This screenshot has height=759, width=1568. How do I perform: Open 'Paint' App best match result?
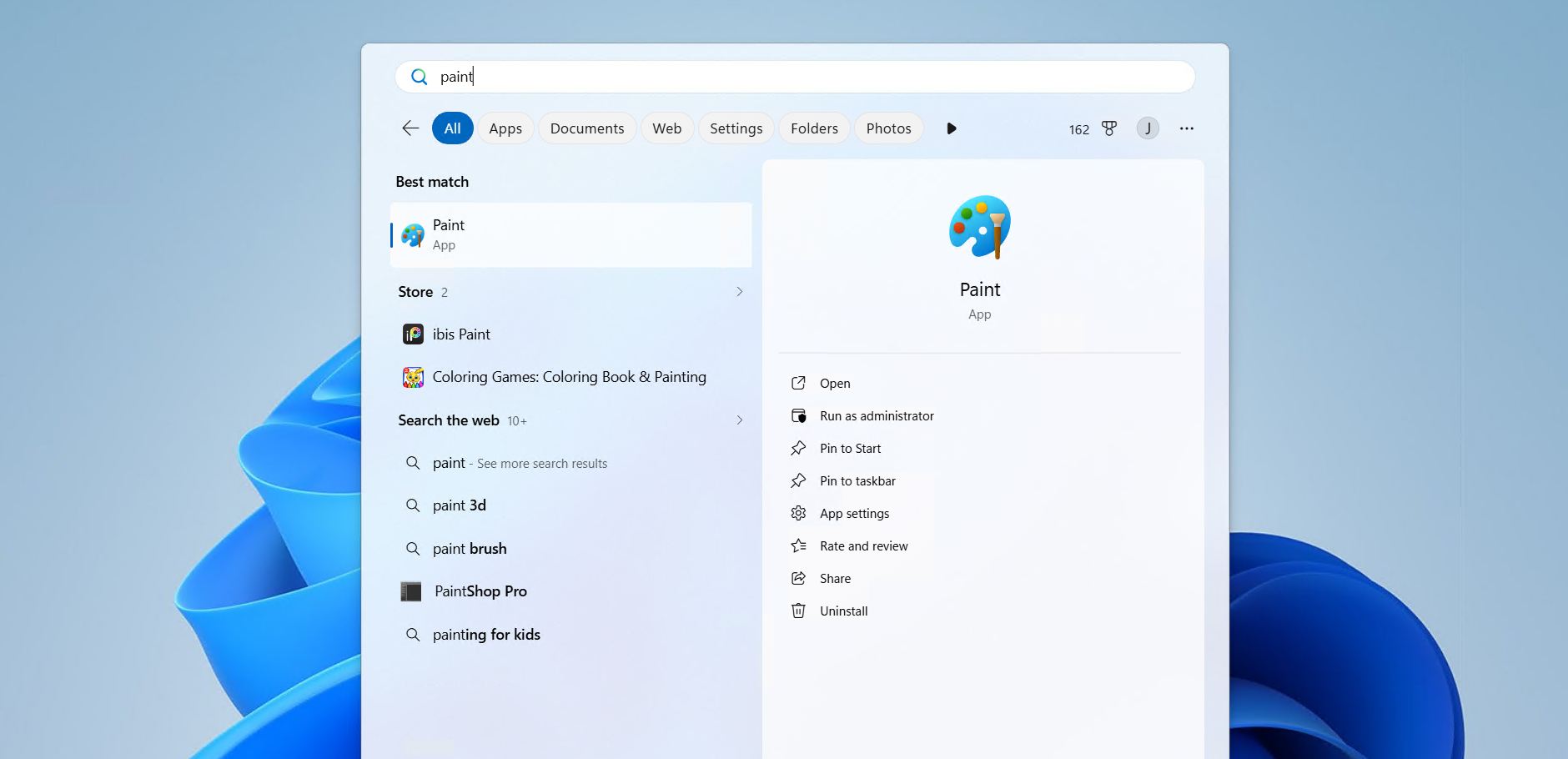click(x=571, y=235)
